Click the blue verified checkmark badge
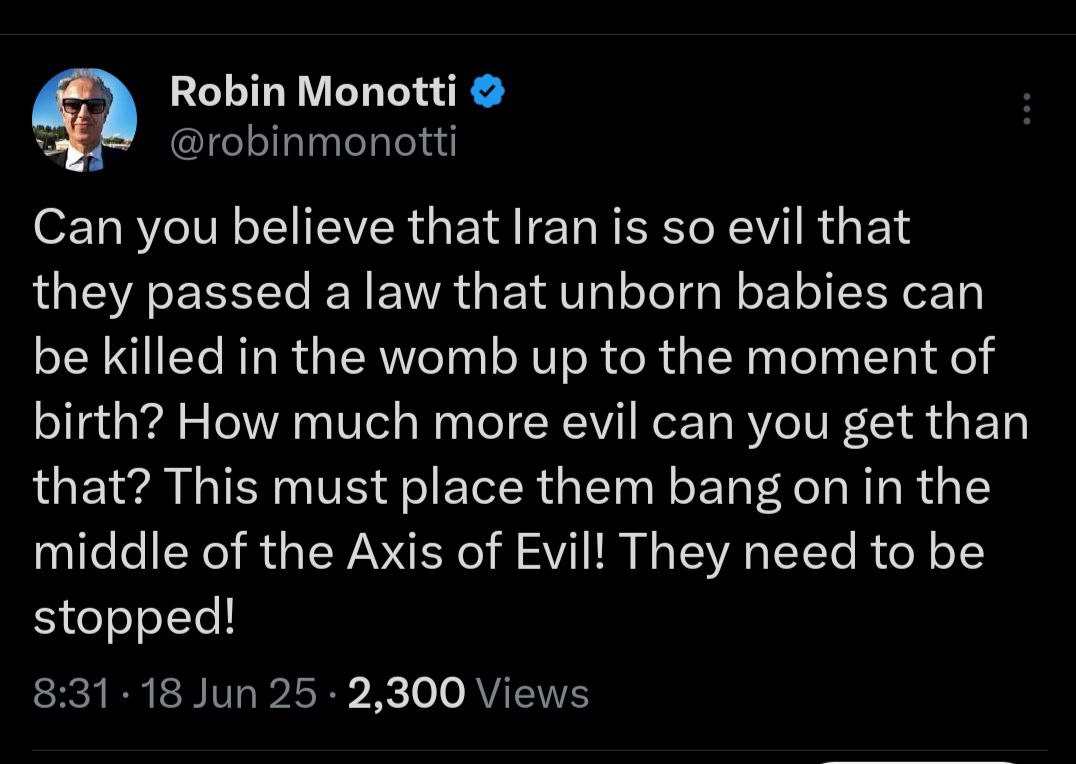The height and width of the screenshot is (764, 1076). 488,92
